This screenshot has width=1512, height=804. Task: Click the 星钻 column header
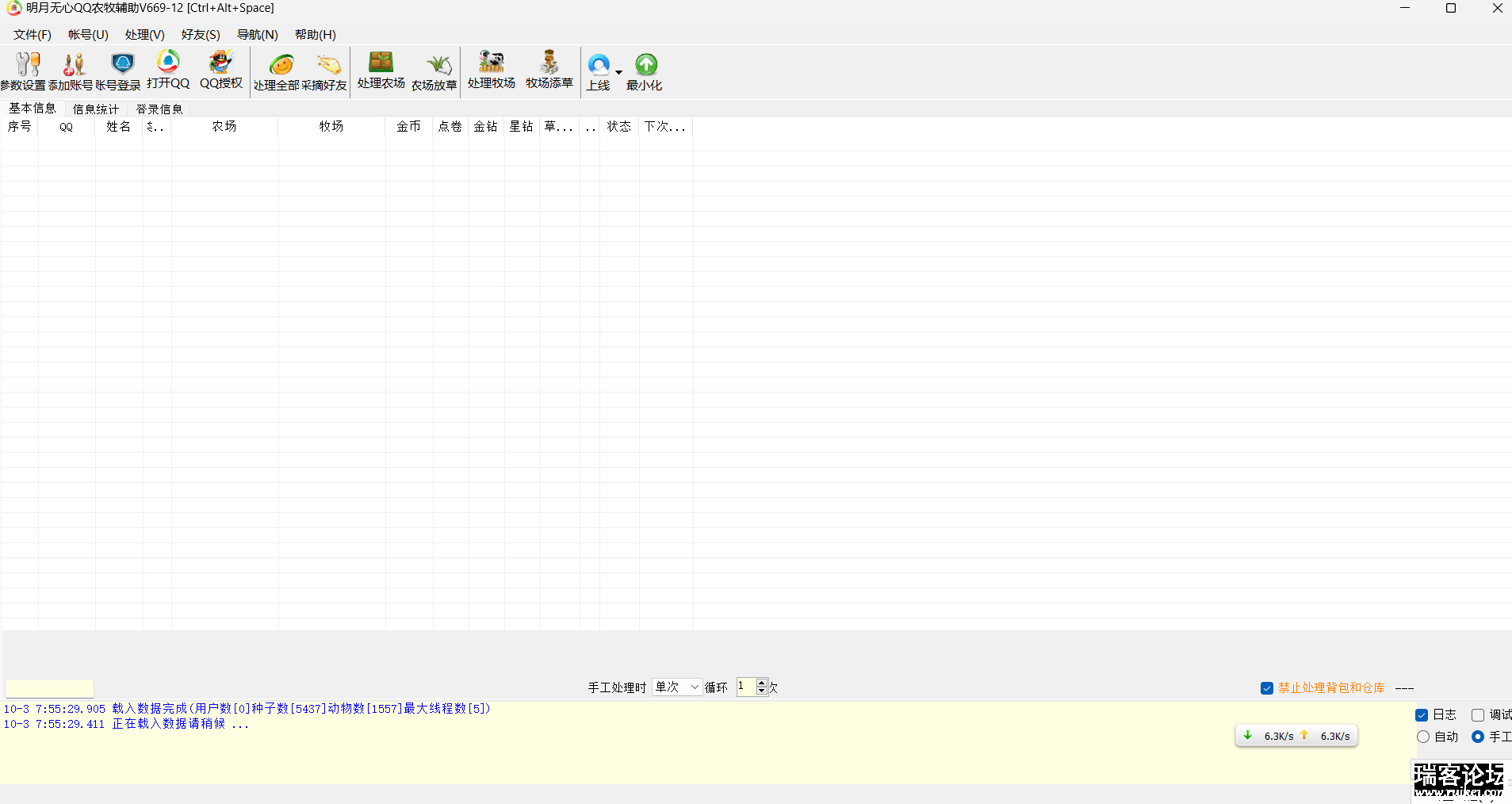pyautogui.click(x=522, y=127)
